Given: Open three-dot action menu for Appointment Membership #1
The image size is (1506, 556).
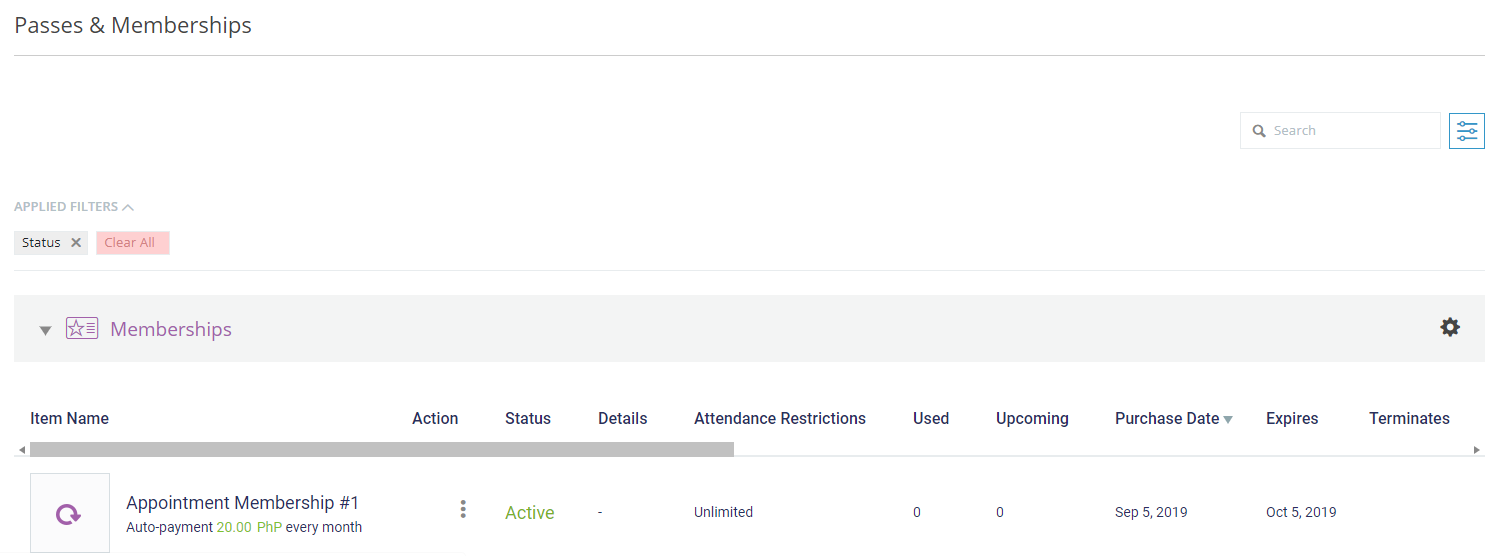Looking at the screenshot, I should (x=463, y=509).
